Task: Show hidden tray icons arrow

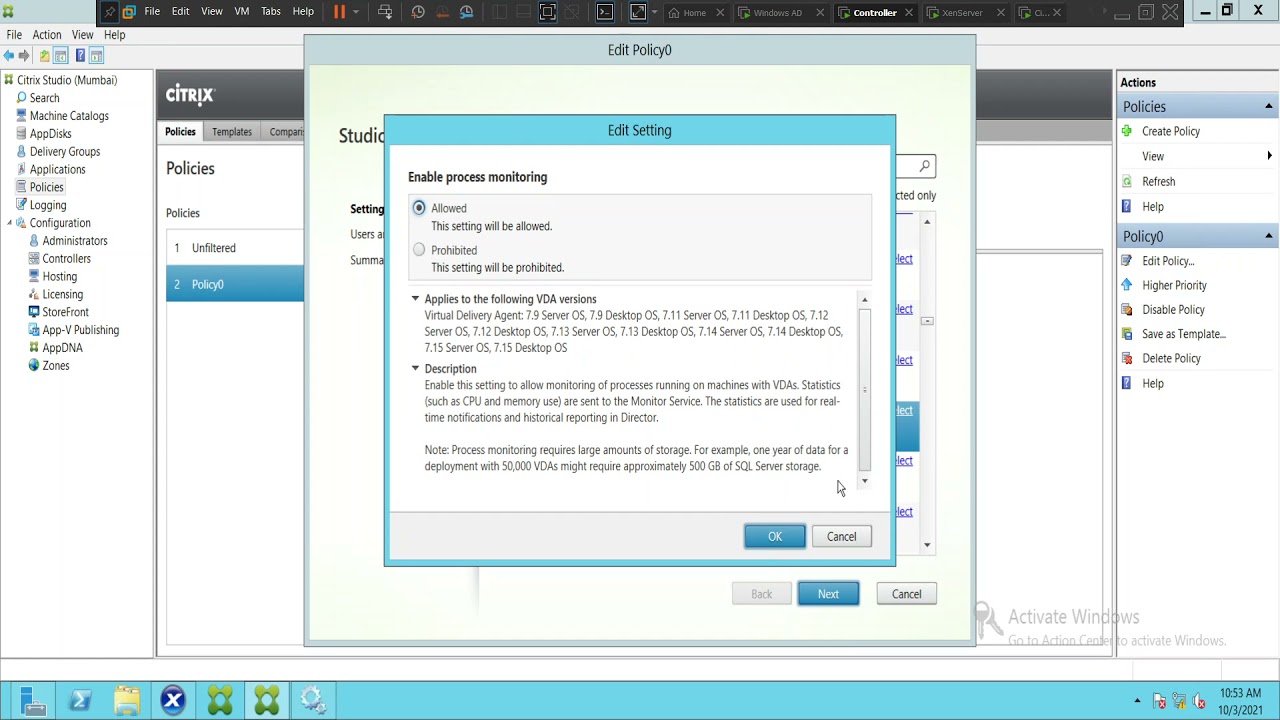Action: (1137, 701)
